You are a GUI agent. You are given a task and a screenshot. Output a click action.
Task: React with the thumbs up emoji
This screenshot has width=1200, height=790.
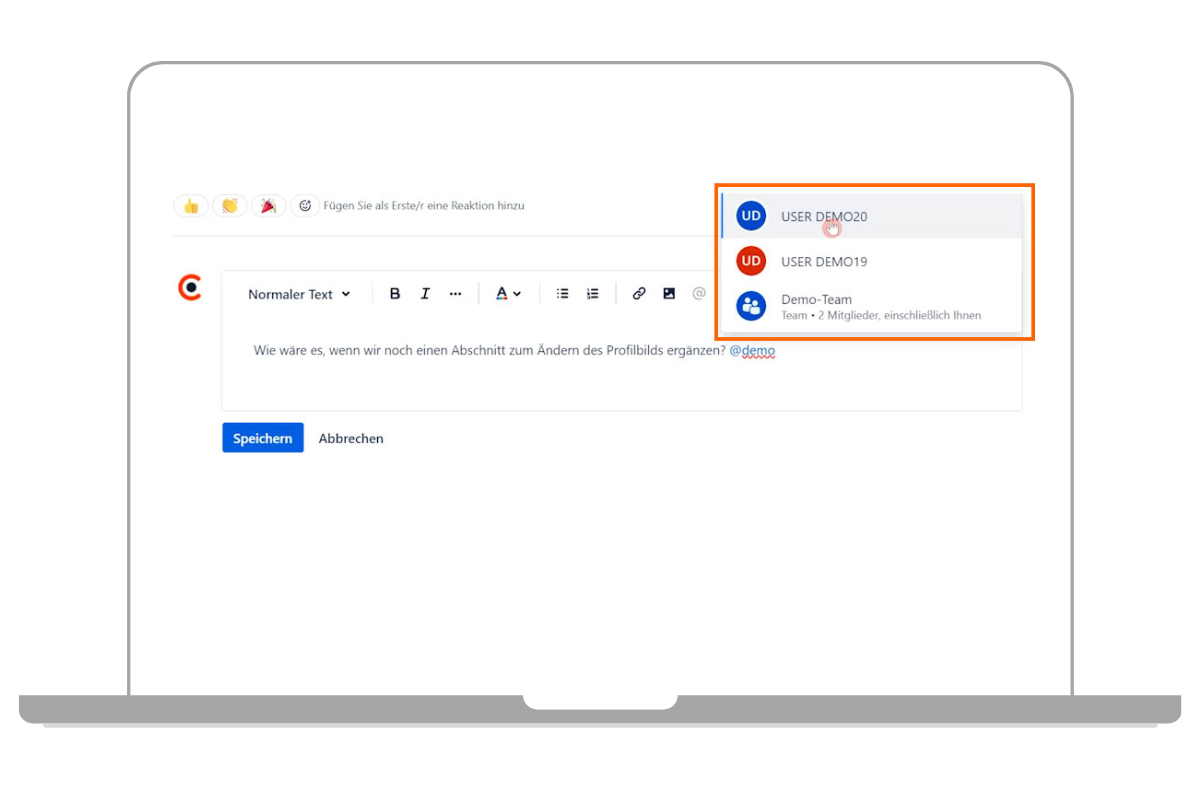click(190, 206)
